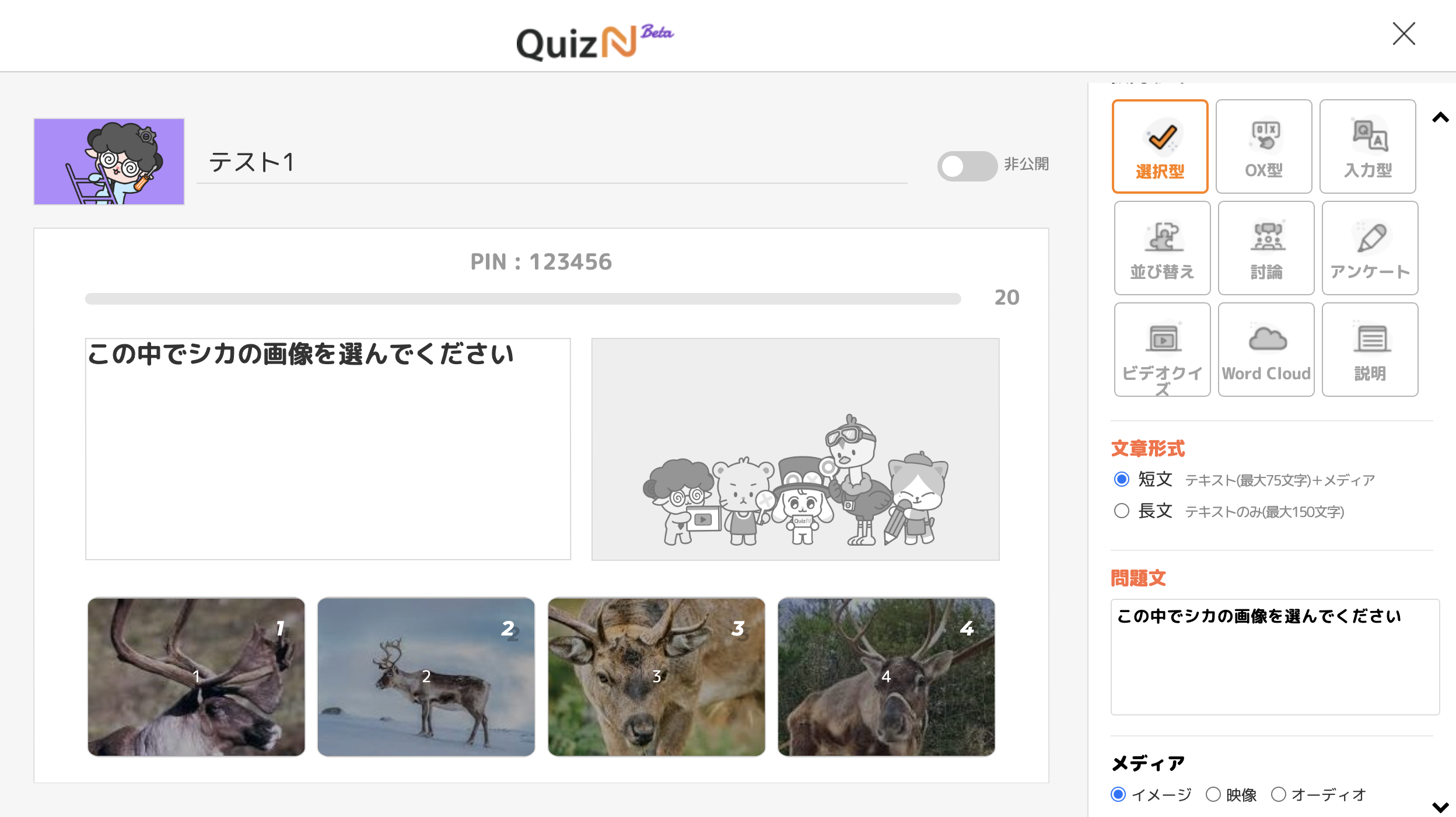Select the 選択型 question type icon
Viewport: 1456px width, 817px height.
(1160, 146)
